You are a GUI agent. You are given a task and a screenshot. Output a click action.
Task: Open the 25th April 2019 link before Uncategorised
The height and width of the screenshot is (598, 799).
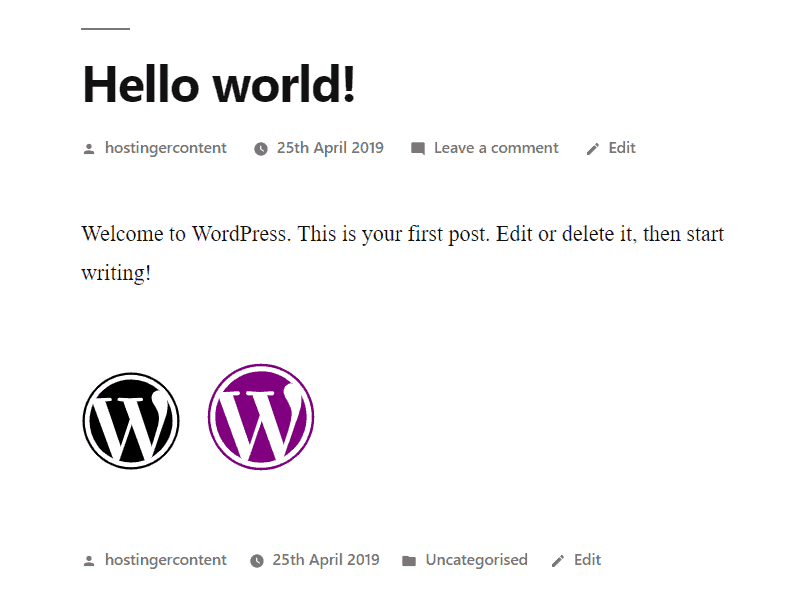[326, 560]
